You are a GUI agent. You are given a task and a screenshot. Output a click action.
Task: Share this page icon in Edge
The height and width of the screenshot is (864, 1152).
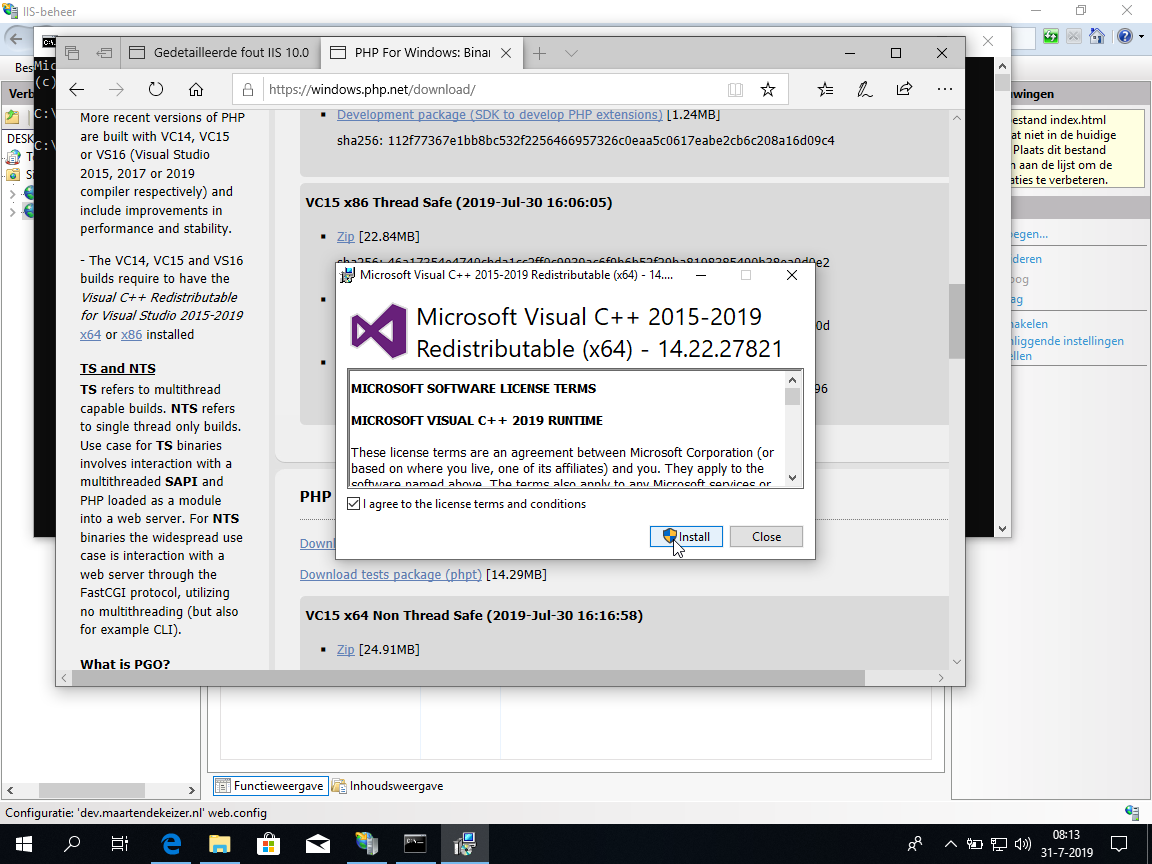(x=904, y=90)
